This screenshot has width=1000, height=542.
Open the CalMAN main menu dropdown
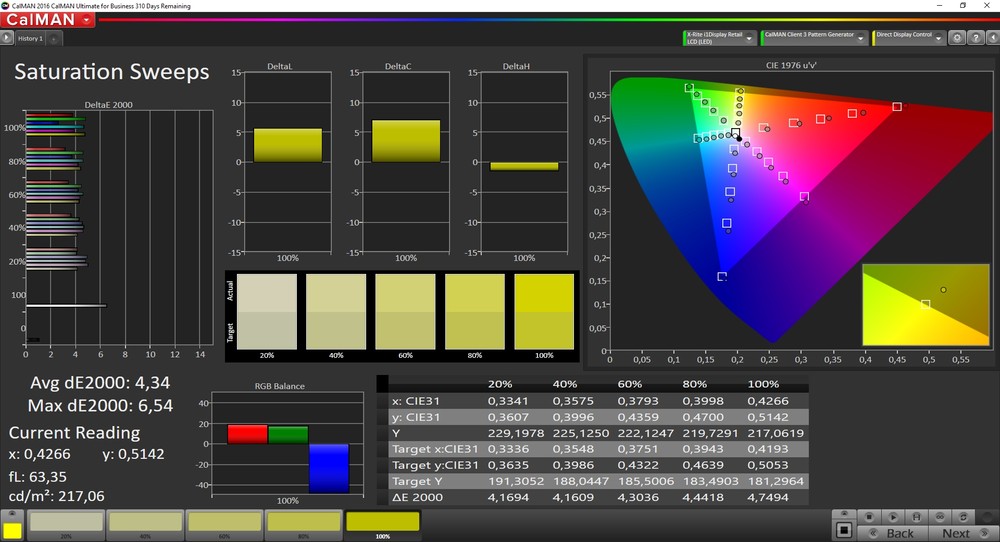[x=88, y=19]
